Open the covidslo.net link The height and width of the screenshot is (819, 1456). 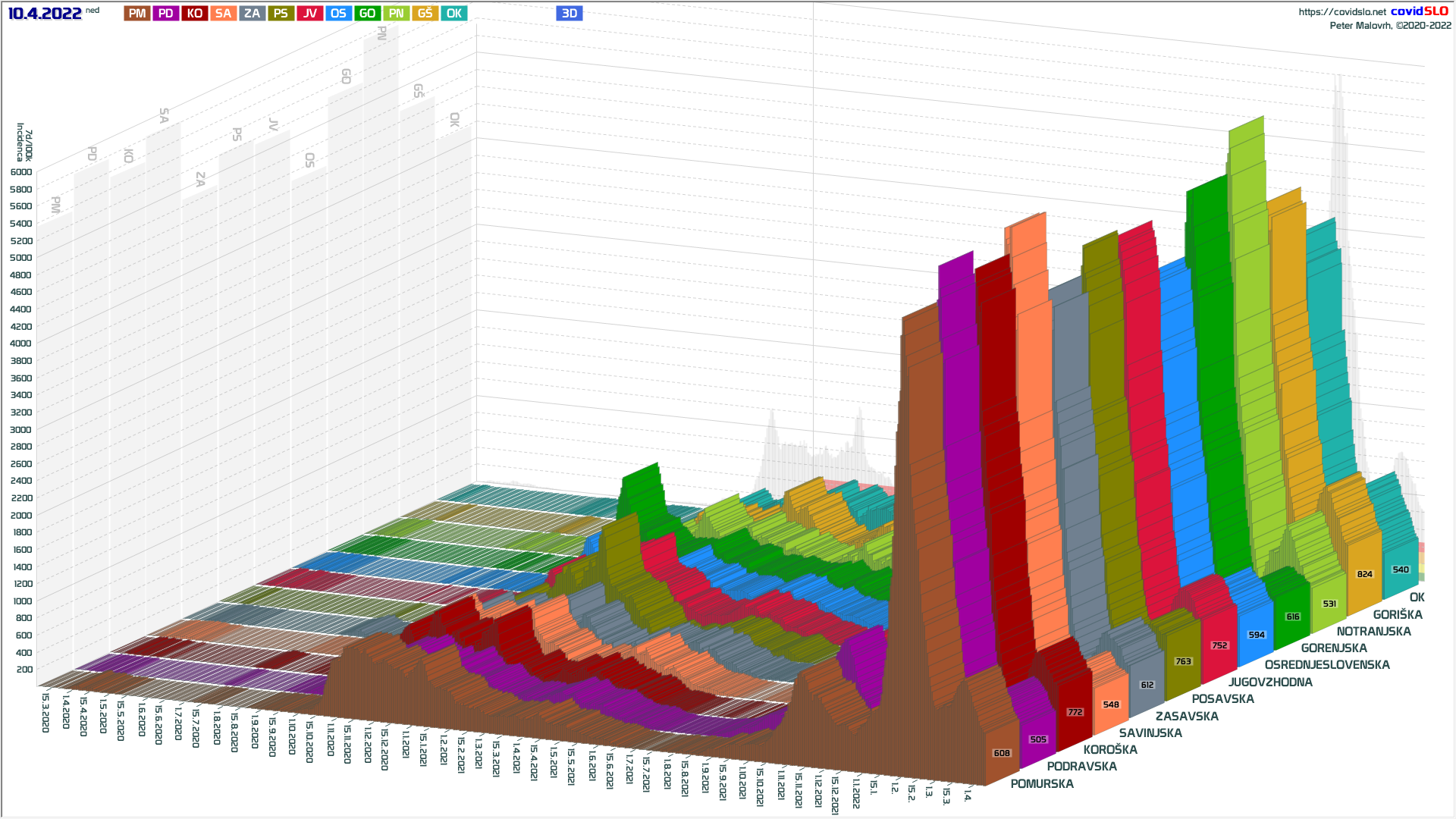(x=1341, y=12)
